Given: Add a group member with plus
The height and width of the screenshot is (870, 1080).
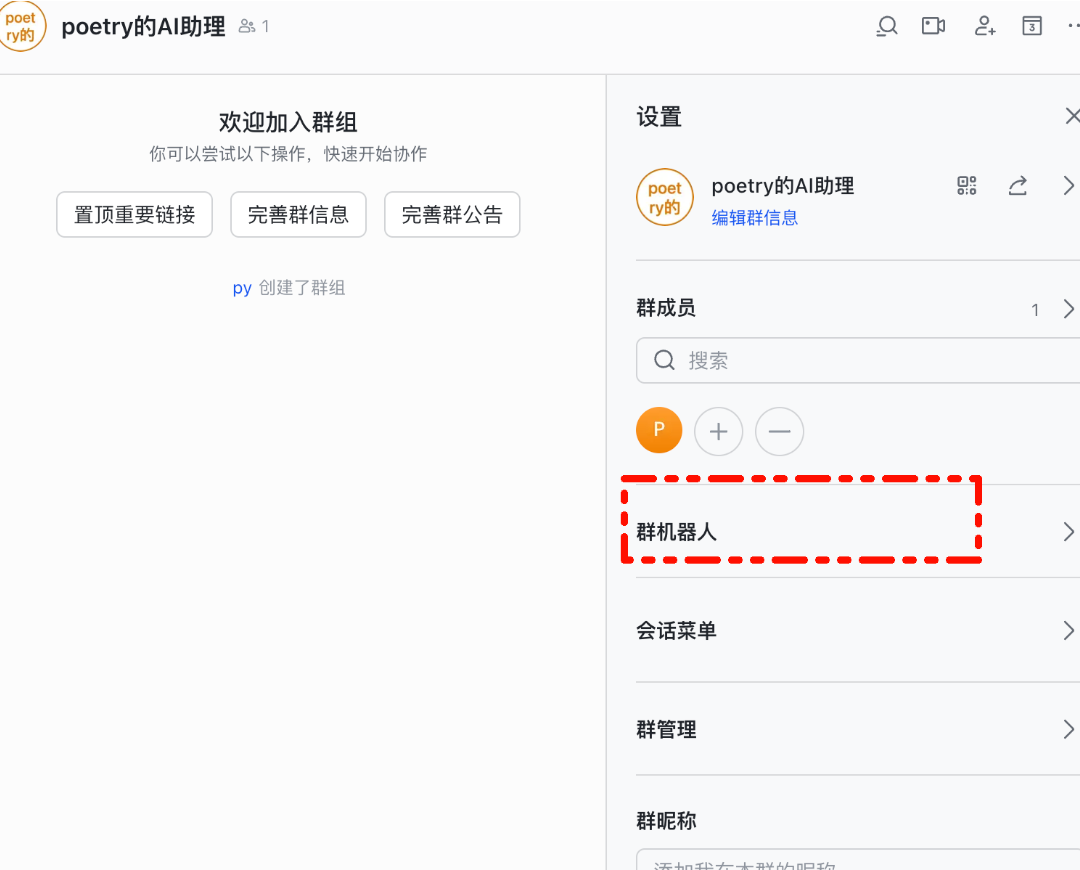Looking at the screenshot, I should tap(718, 431).
